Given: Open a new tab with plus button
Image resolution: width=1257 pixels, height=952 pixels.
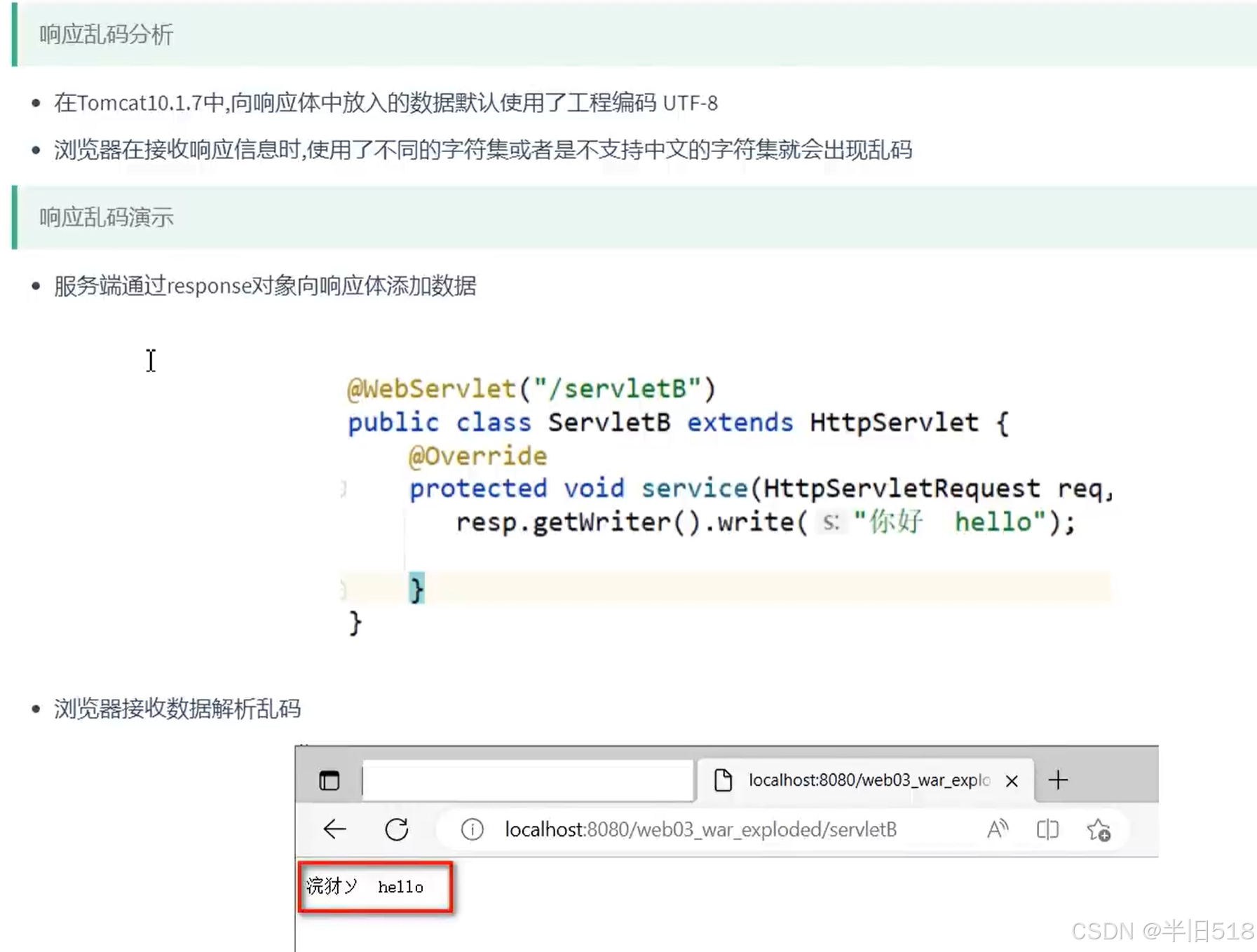Looking at the screenshot, I should (x=1058, y=780).
